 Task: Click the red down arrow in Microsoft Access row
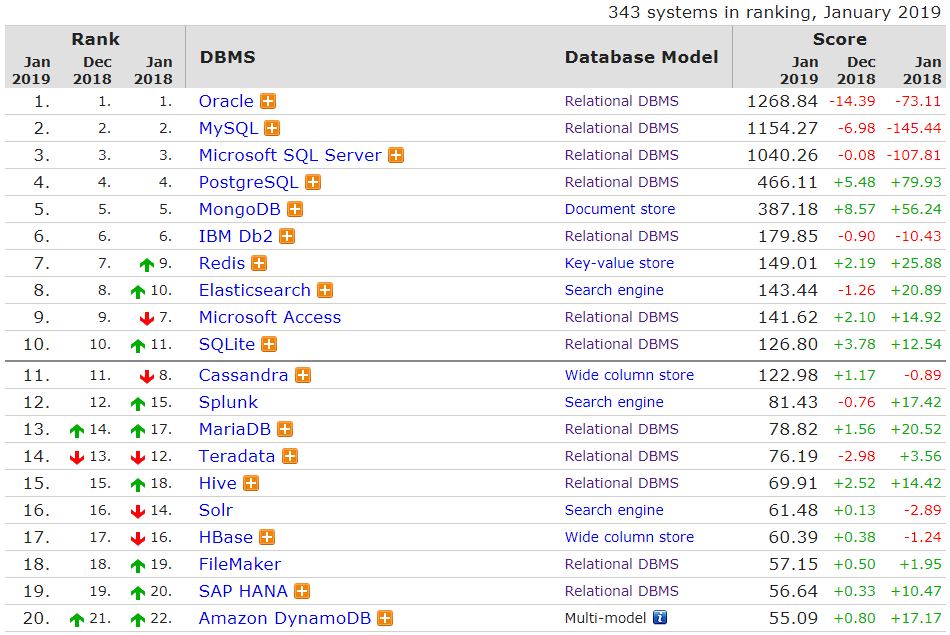click(x=147, y=319)
